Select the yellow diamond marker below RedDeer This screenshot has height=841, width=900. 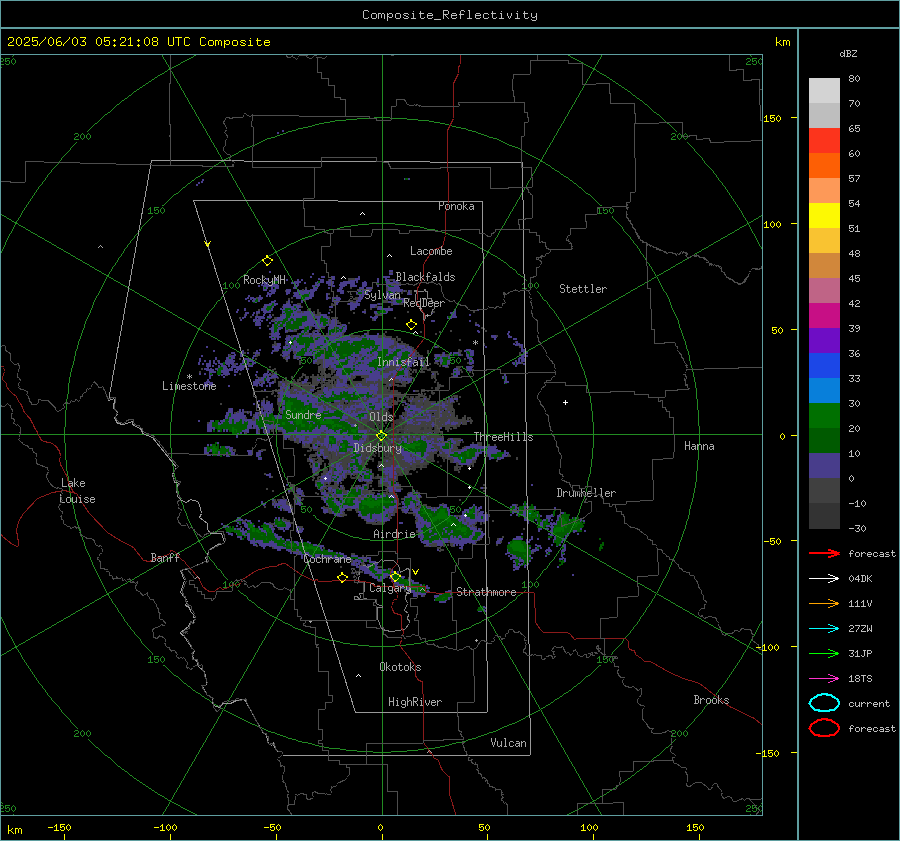pyautogui.click(x=411, y=325)
